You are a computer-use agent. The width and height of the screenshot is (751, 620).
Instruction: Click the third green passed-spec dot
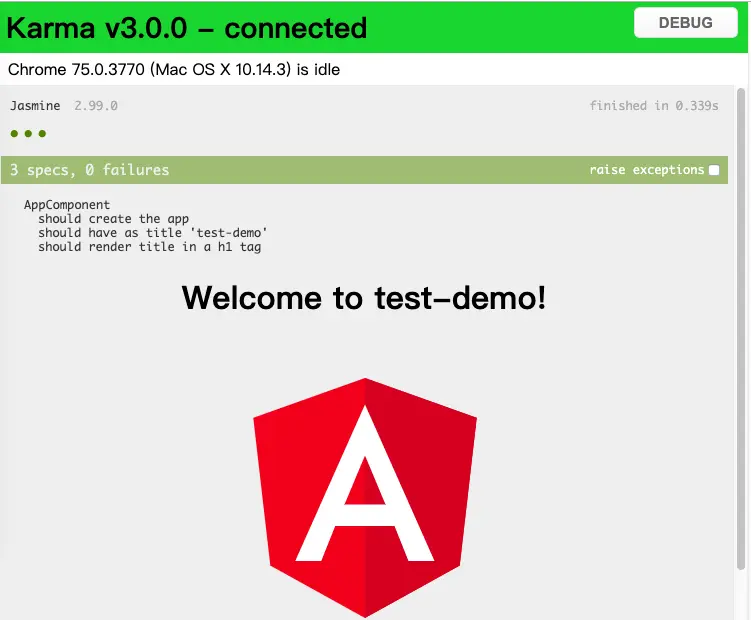tap(42, 134)
